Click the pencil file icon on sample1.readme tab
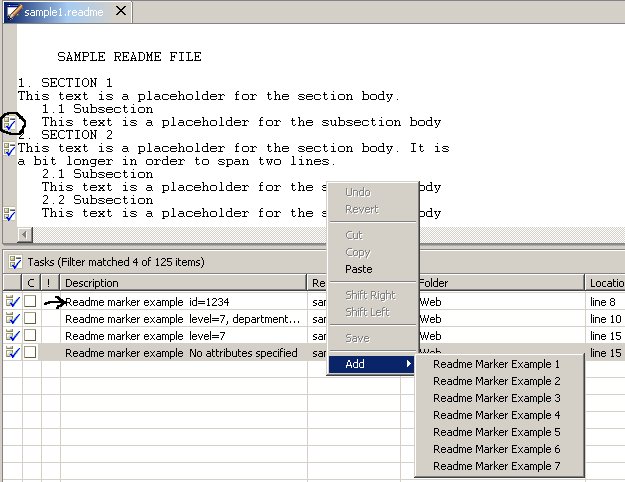625x482 pixels. pyautogui.click(x=14, y=10)
